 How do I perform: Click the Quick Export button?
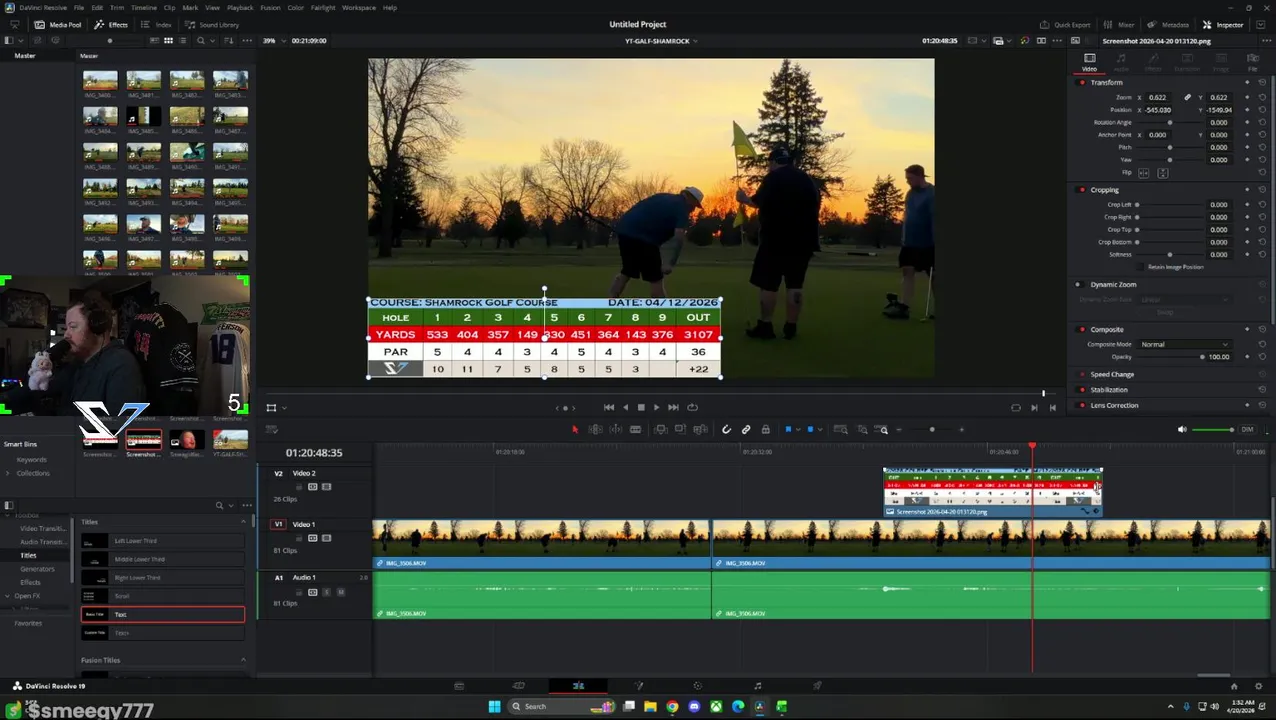point(1065,24)
